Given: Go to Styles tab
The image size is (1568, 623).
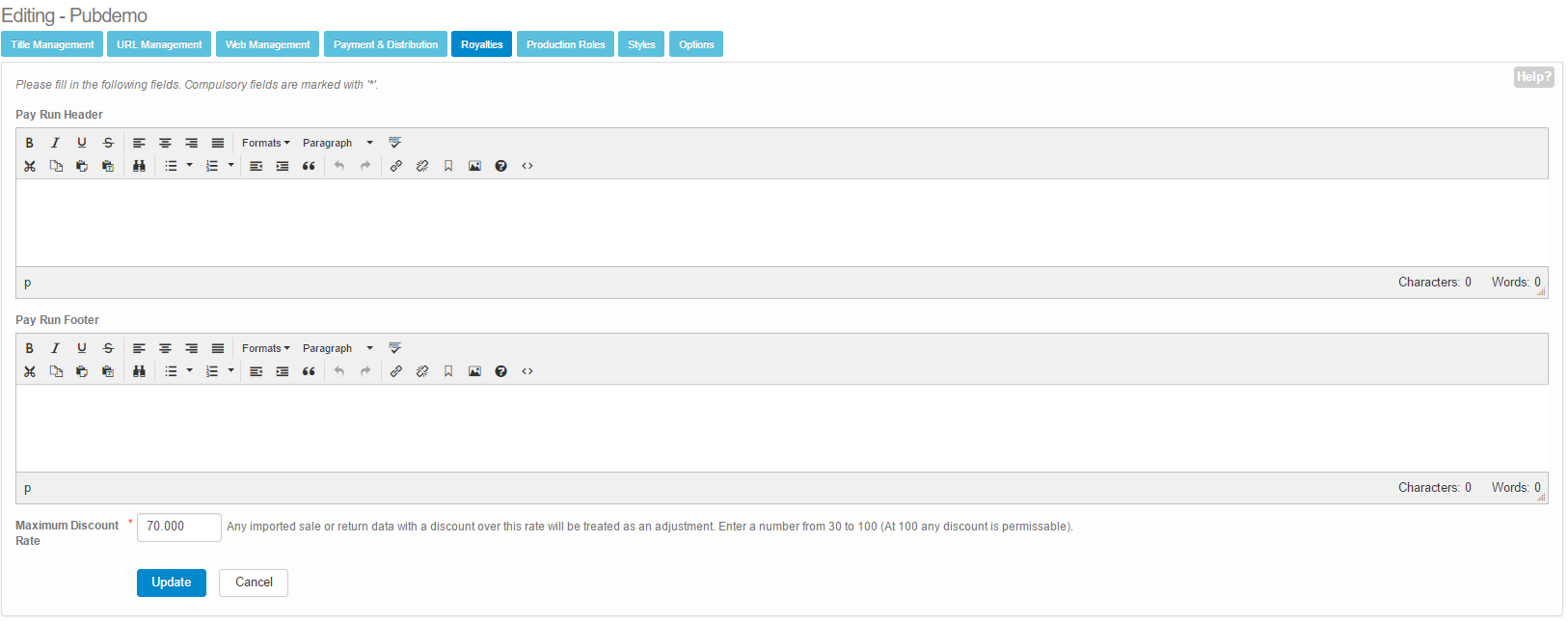Looking at the screenshot, I should tap(641, 44).
